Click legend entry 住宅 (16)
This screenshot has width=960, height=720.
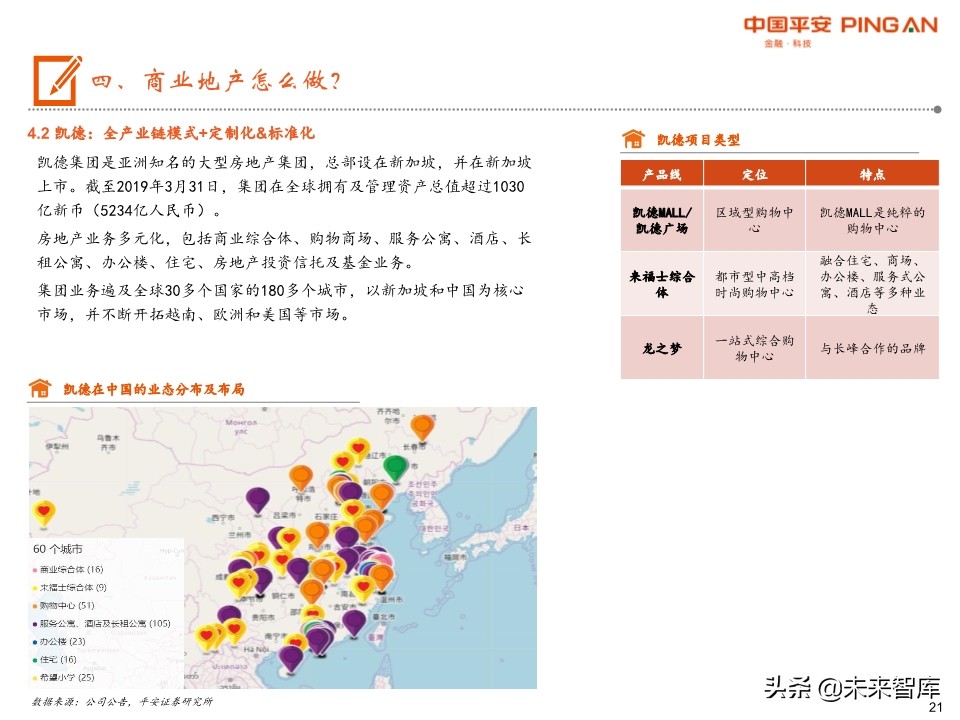tap(58, 659)
